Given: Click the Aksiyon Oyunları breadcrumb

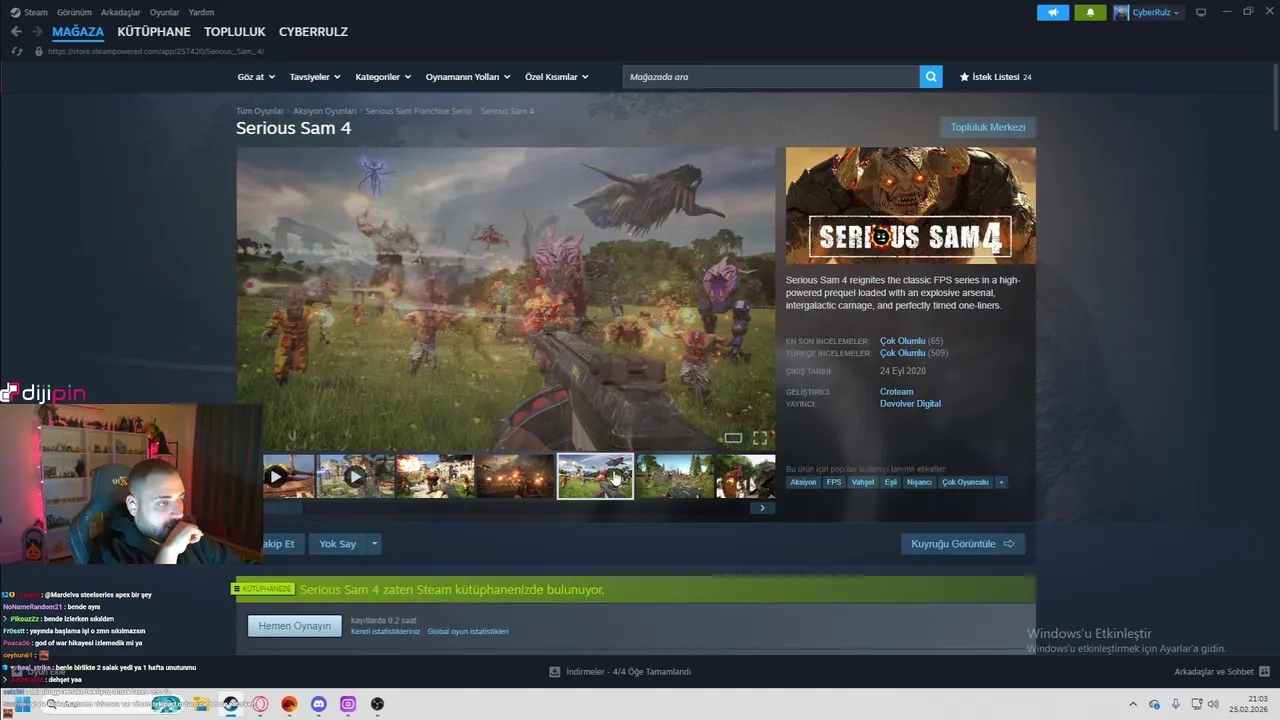Looking at the screenshot, I should (x=325, y=111).
